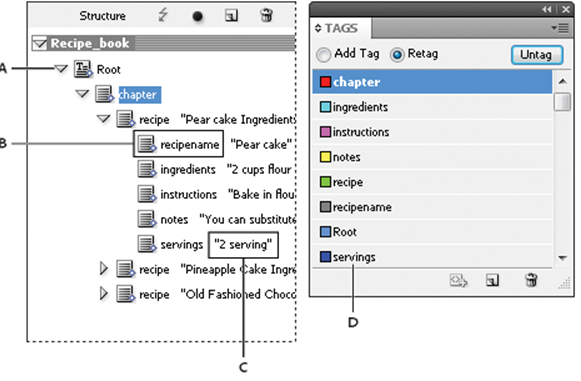Click the recipename element icon
Viewport: 581px width, 381px height.
pyautogui.click(x=147, y=144)
